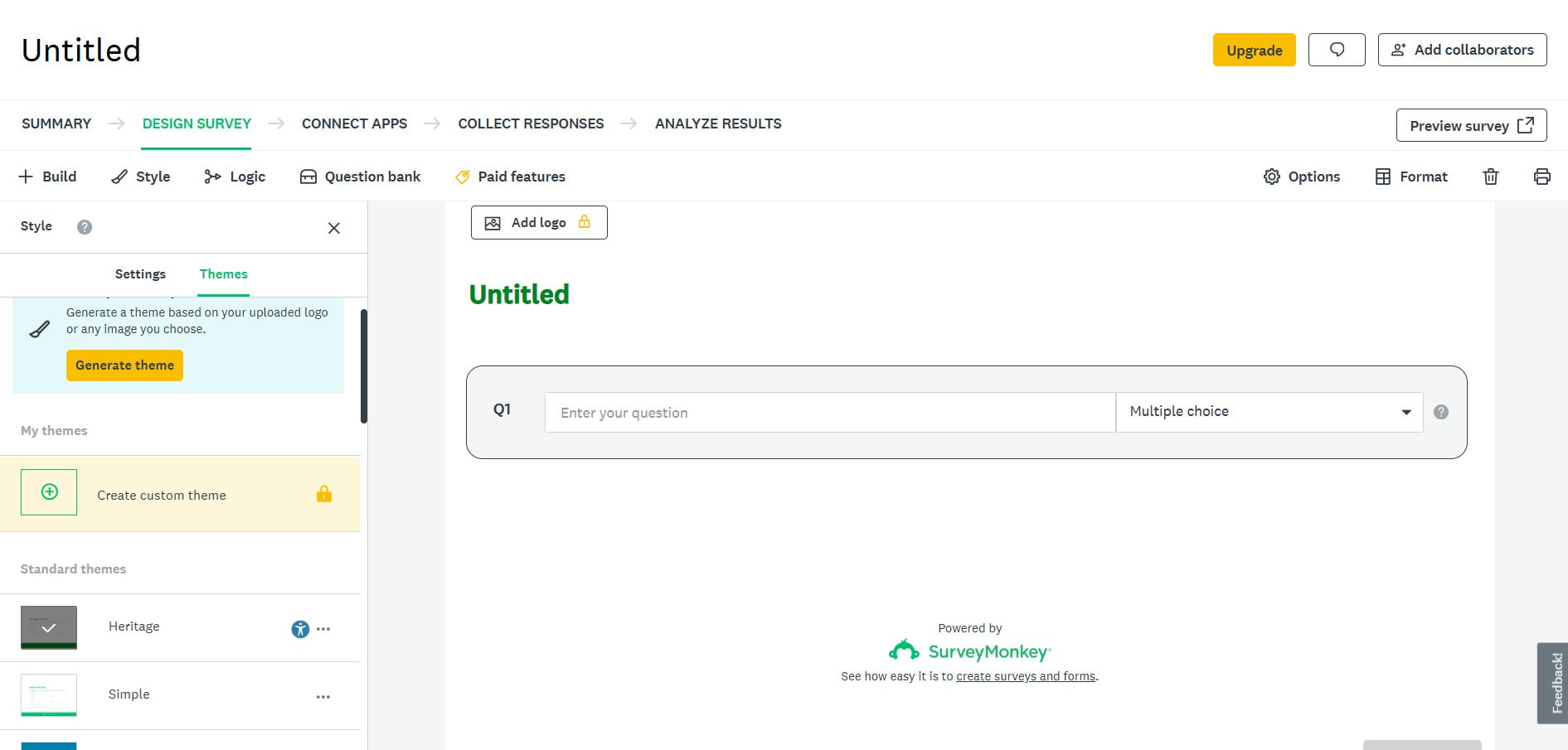Open the Format tool
The height and width of the screenshot is (750, 1568).
1411,177
